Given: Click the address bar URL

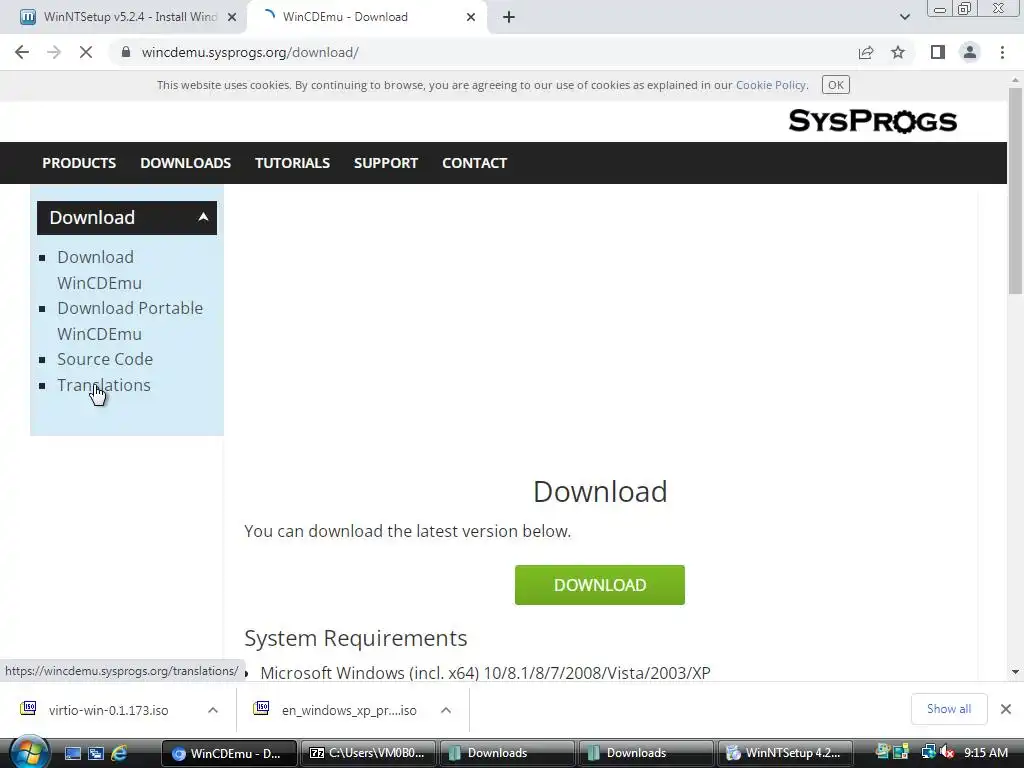Looking at the screenshot, I should [250, 52].
